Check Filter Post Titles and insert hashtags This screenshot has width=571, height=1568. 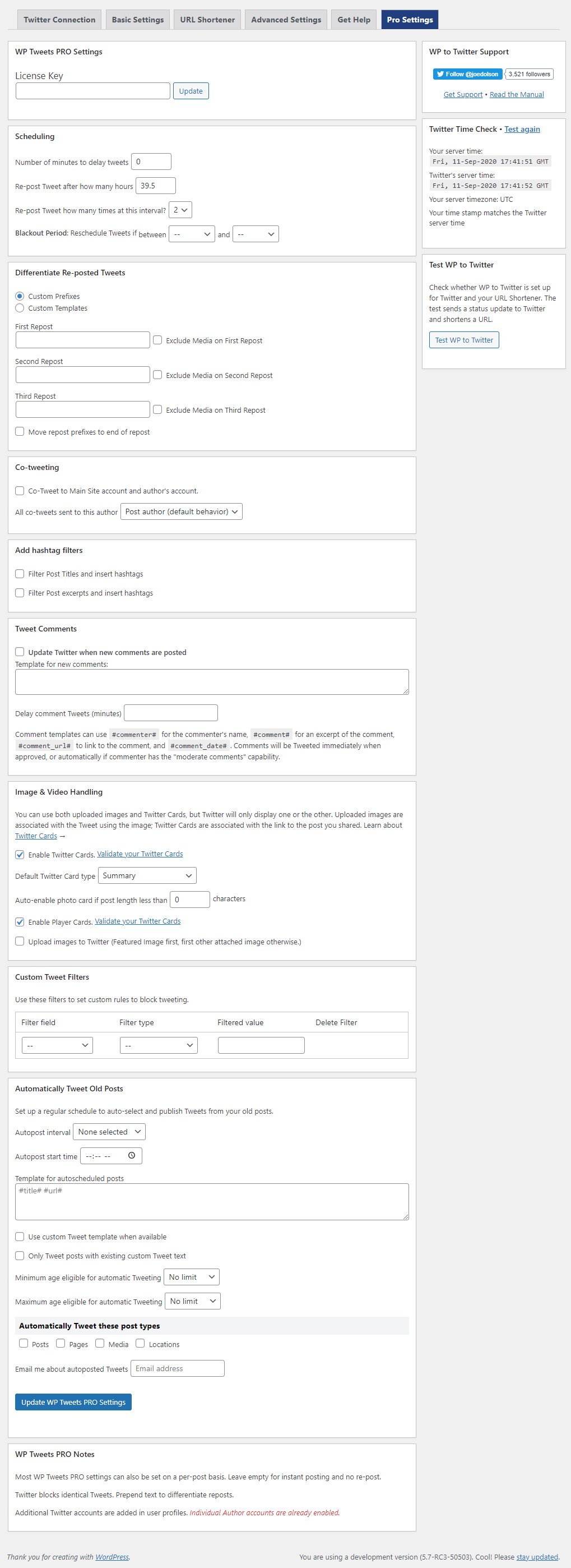coord(20,573)
